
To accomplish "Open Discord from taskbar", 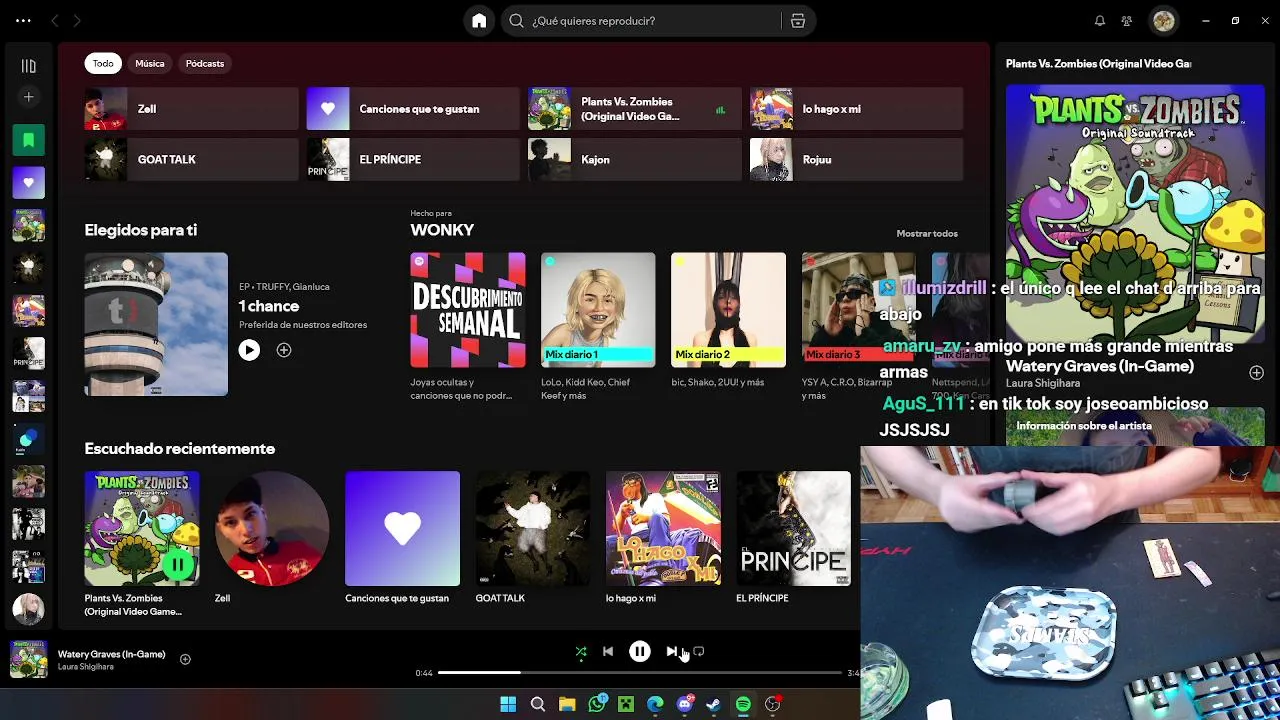I will 685,704.
